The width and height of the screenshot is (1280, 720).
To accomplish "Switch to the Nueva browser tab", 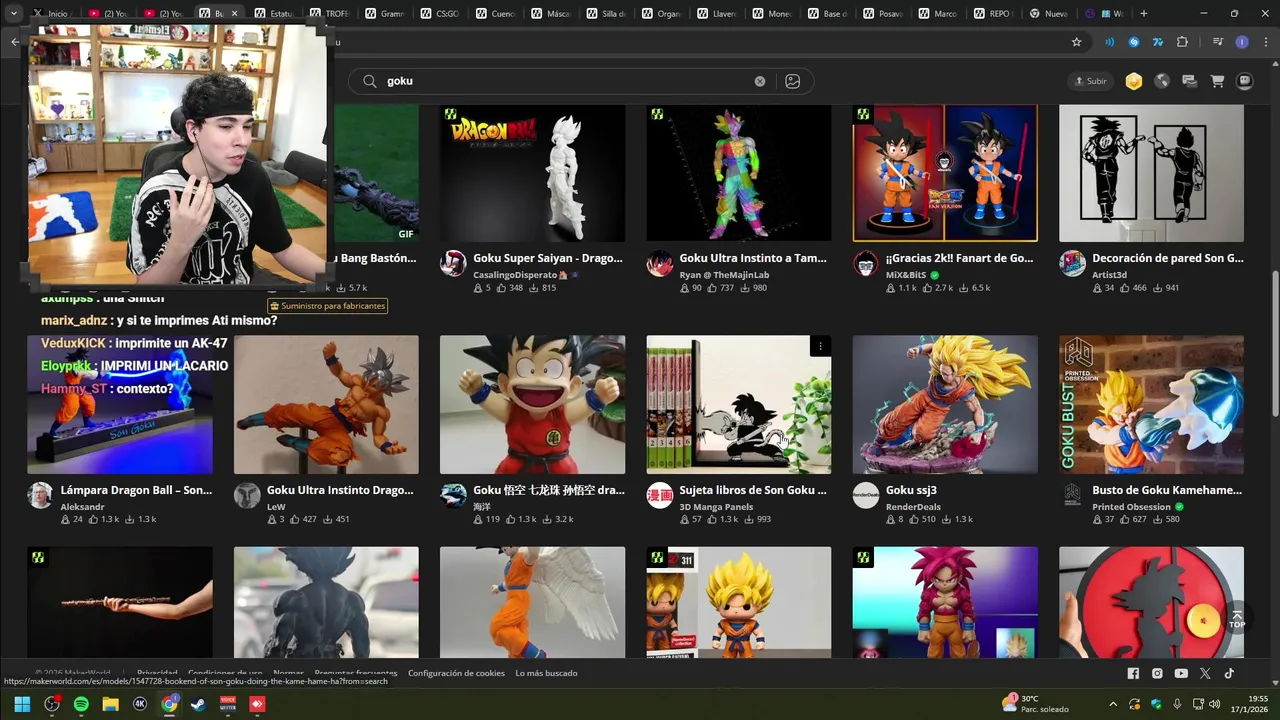I will pyautogui.click(x=1048, y=14).
